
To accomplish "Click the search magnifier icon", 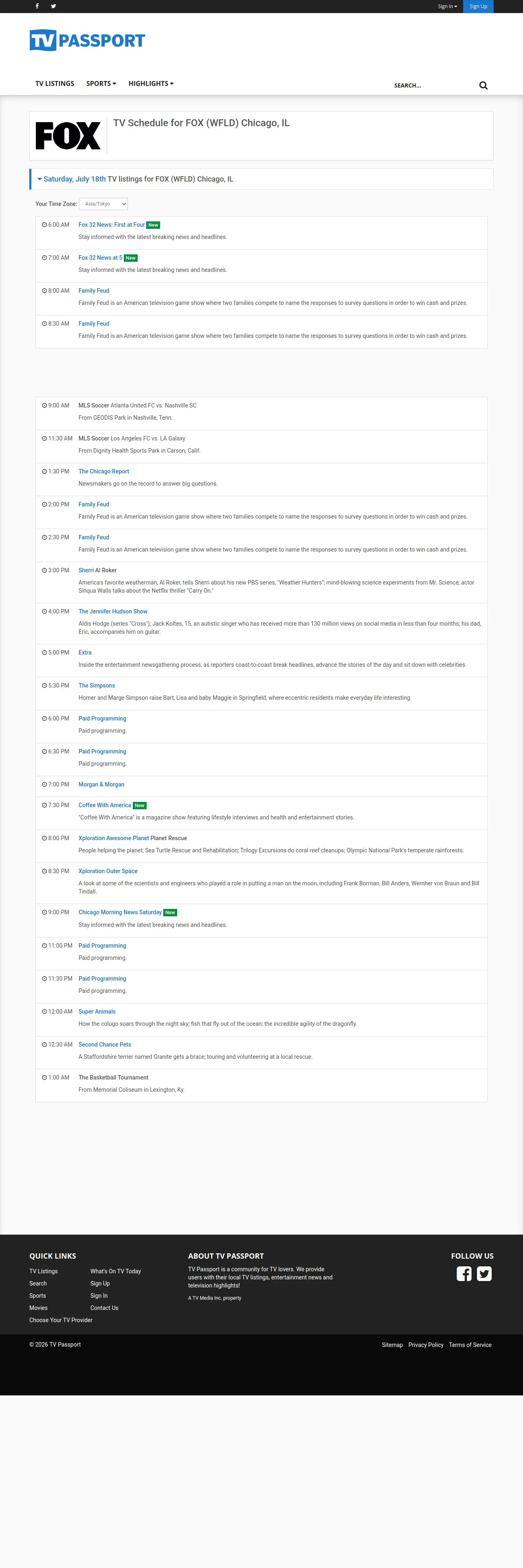I will [x=483, y=85].
